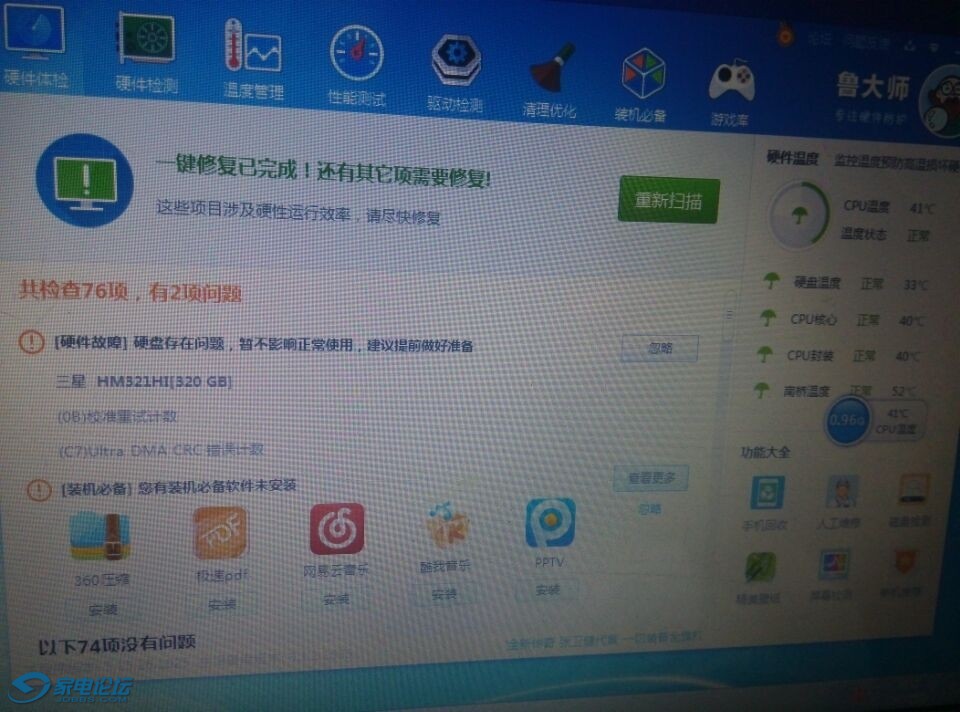The width and height of the screenshot is (960, 712).
Task: Open 性能测试 performance test gauge icon
Action: pyautogui.click(x=356, y=63)
